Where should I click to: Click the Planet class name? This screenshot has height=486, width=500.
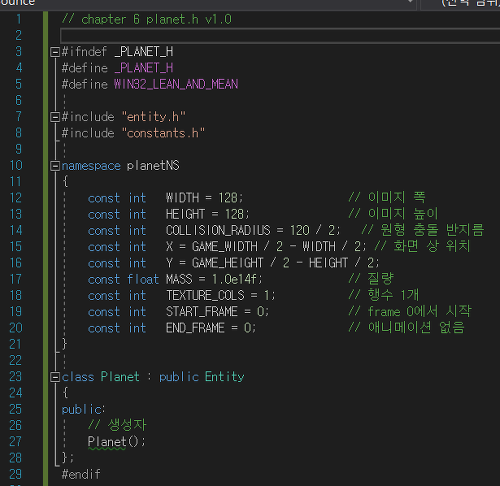120,377
